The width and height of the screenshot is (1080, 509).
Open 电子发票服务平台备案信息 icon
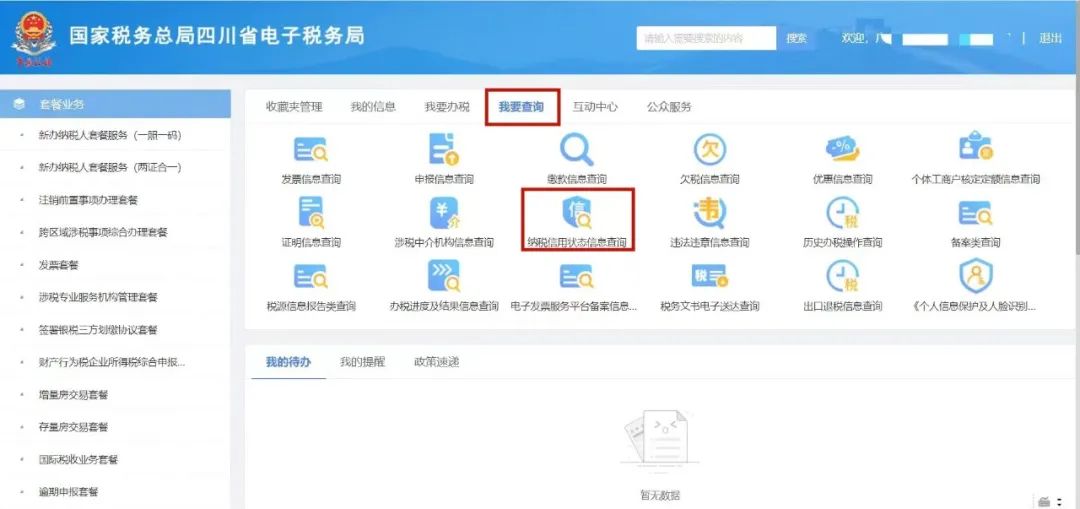coord(577,276)
